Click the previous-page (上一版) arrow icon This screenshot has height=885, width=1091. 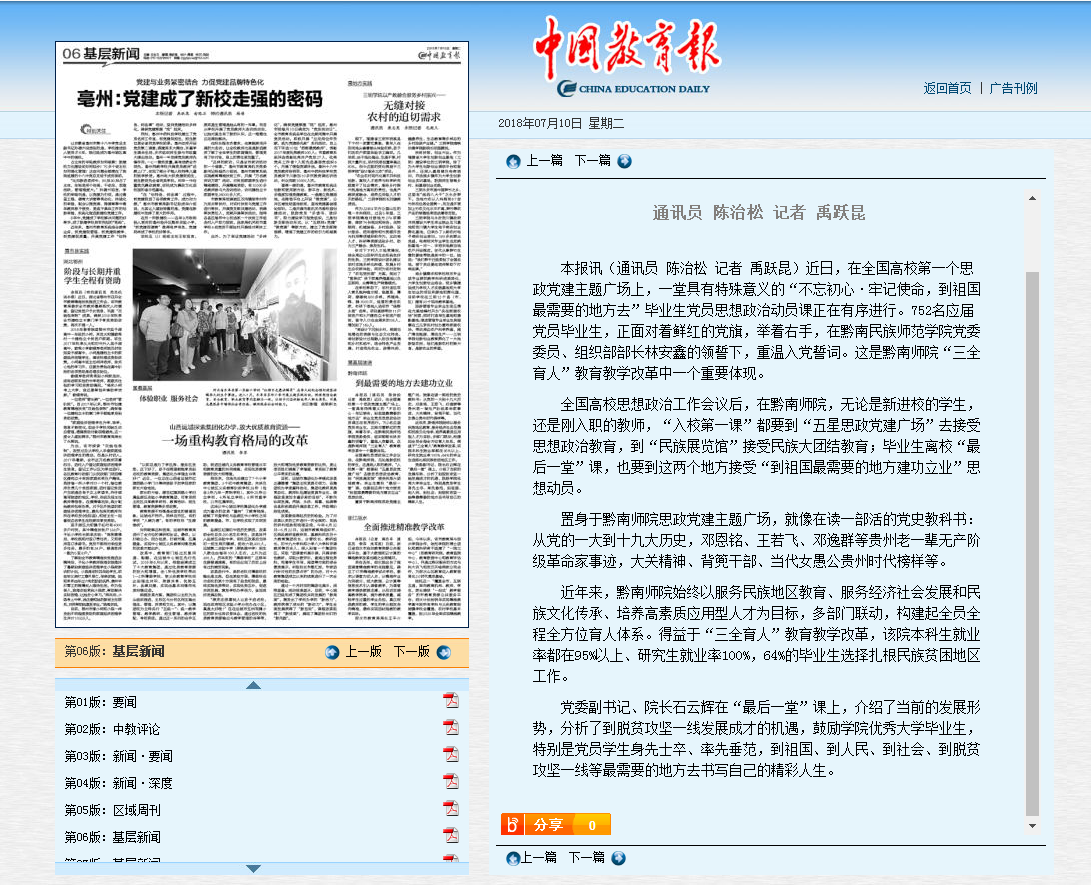[x=333, y=653]
